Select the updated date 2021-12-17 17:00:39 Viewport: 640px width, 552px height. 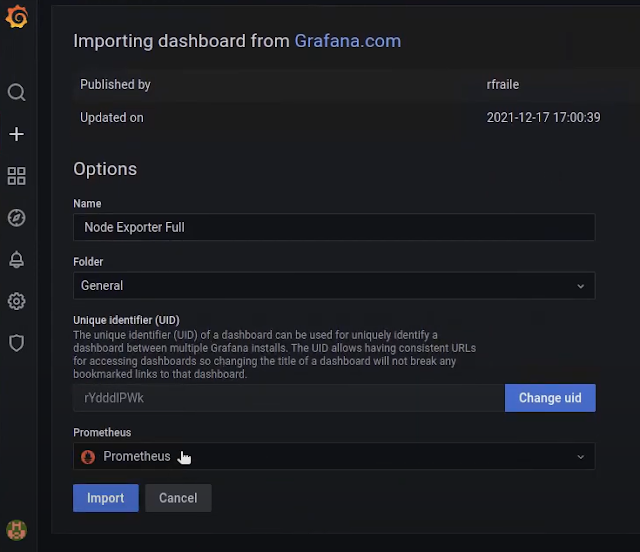pyautogui.click(x=543, y=118)
